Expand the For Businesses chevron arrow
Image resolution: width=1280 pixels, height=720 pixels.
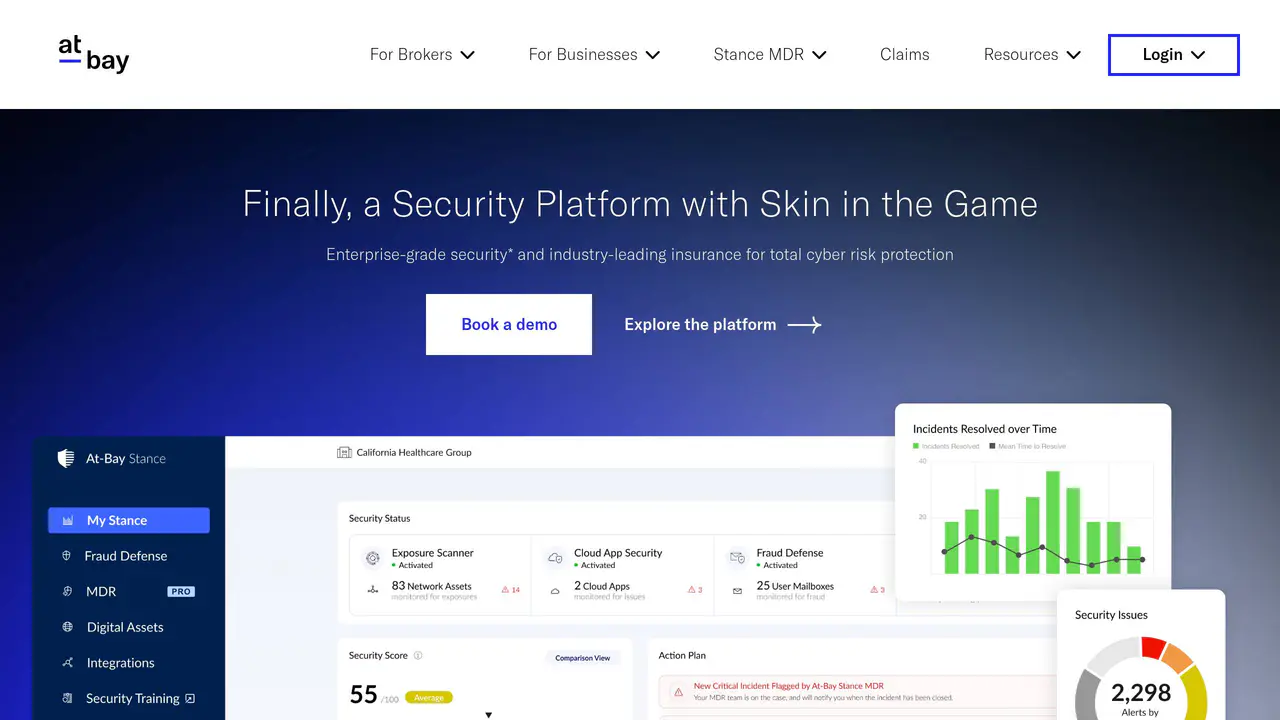pos(653,55)
